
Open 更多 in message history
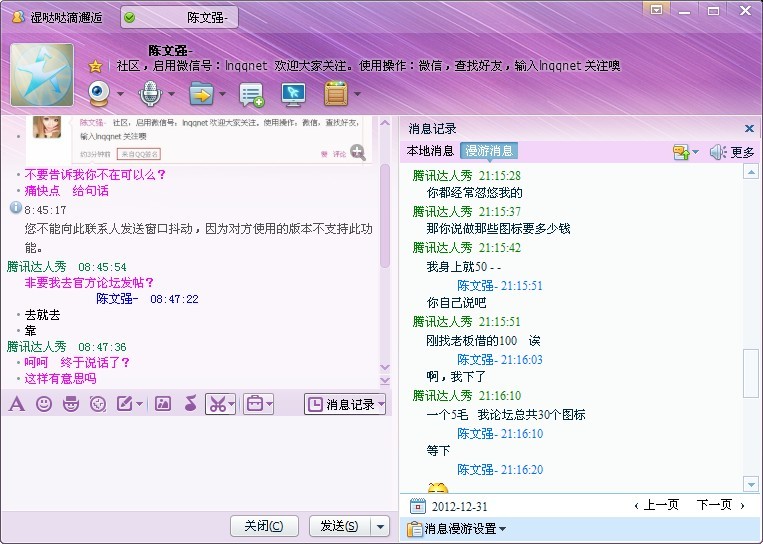(x=743, y=153)
